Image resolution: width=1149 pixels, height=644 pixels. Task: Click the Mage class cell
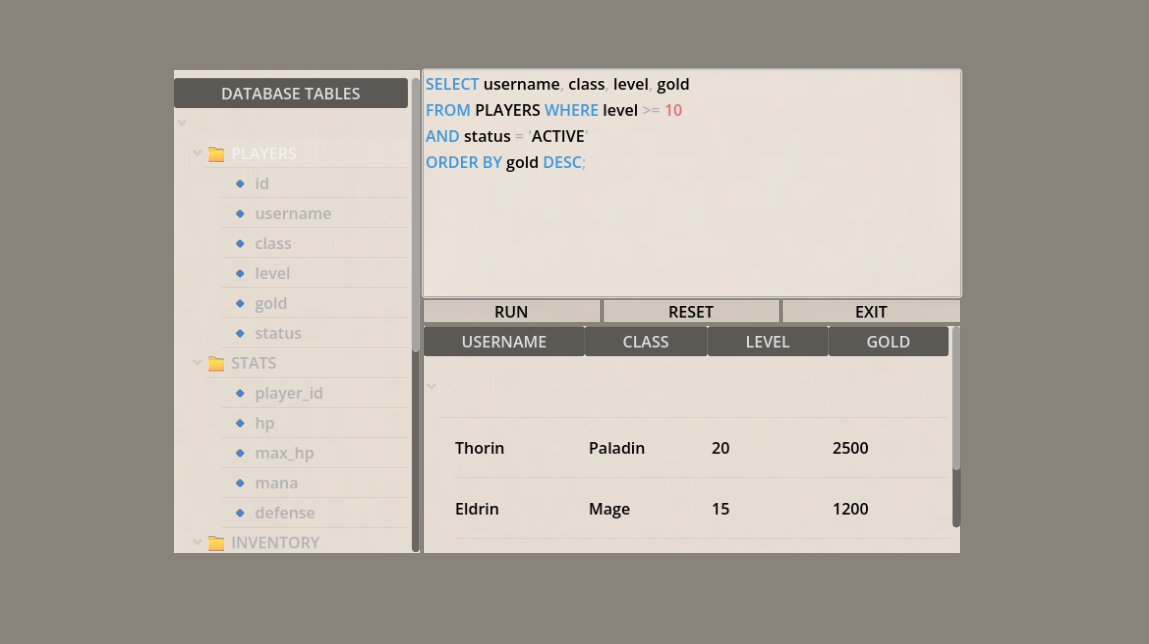click(610, 509)
